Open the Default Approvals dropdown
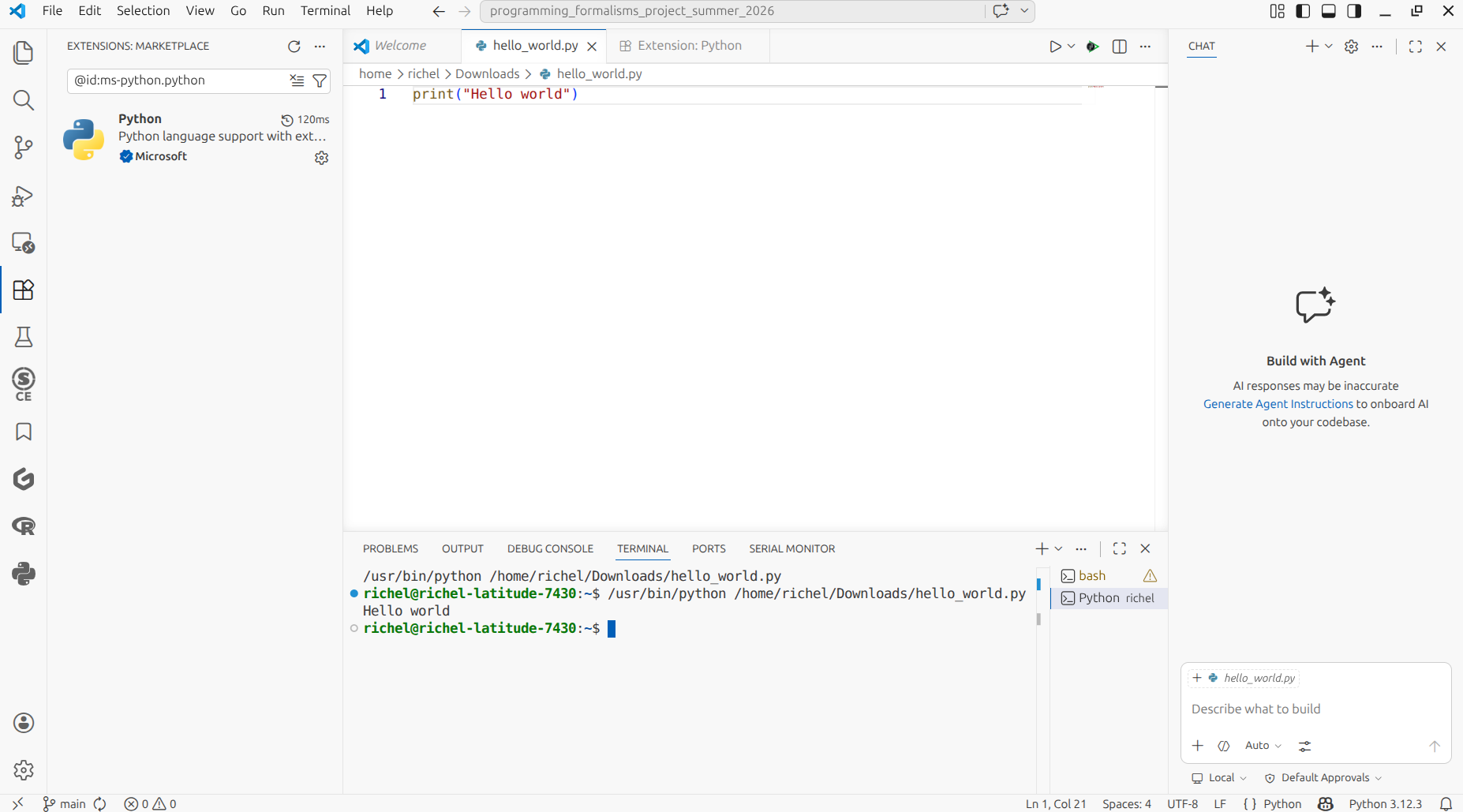The image size is (1463, 812). (1324, 778)
